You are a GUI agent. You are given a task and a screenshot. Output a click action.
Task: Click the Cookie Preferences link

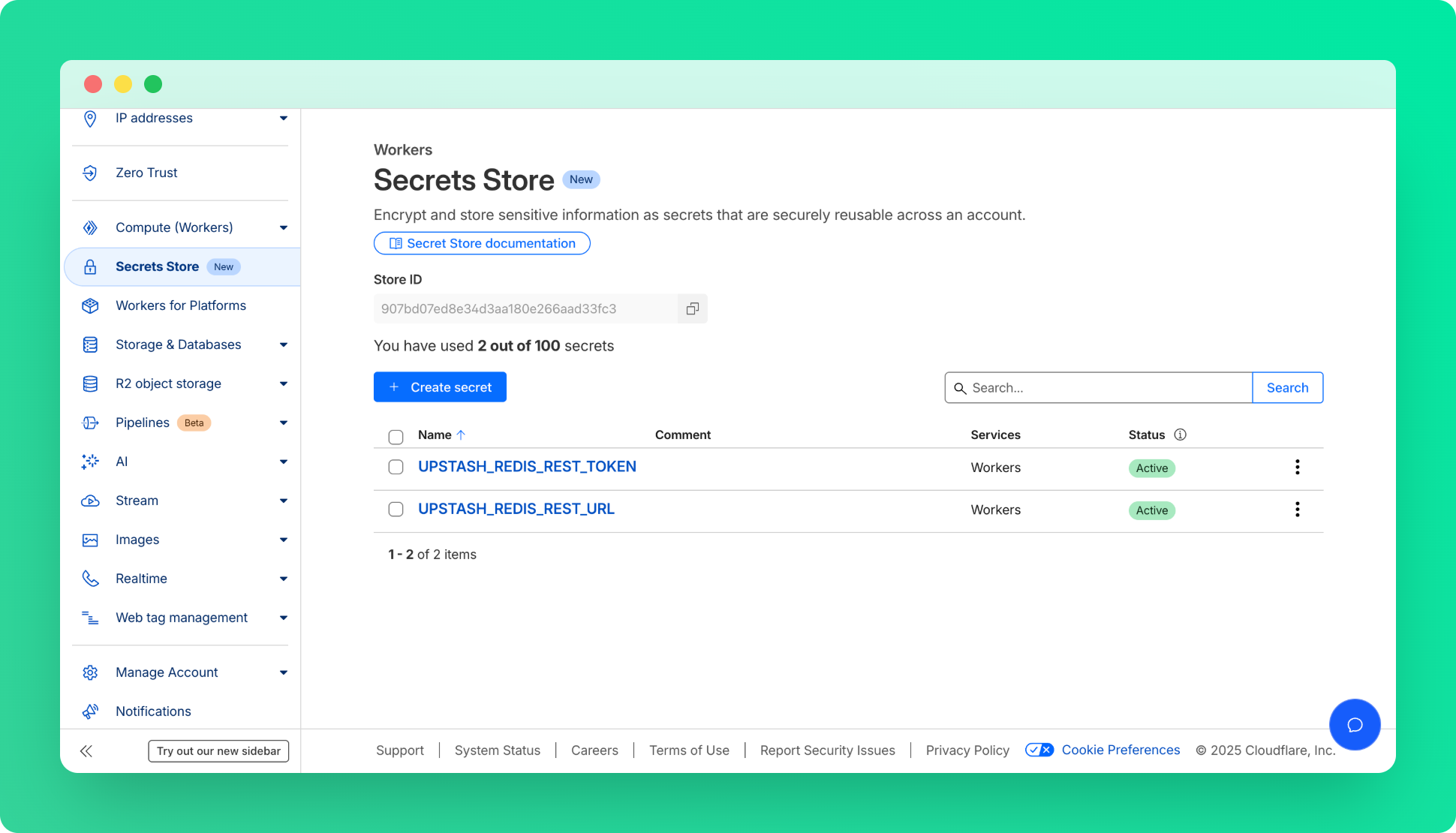coord(1121,750)
